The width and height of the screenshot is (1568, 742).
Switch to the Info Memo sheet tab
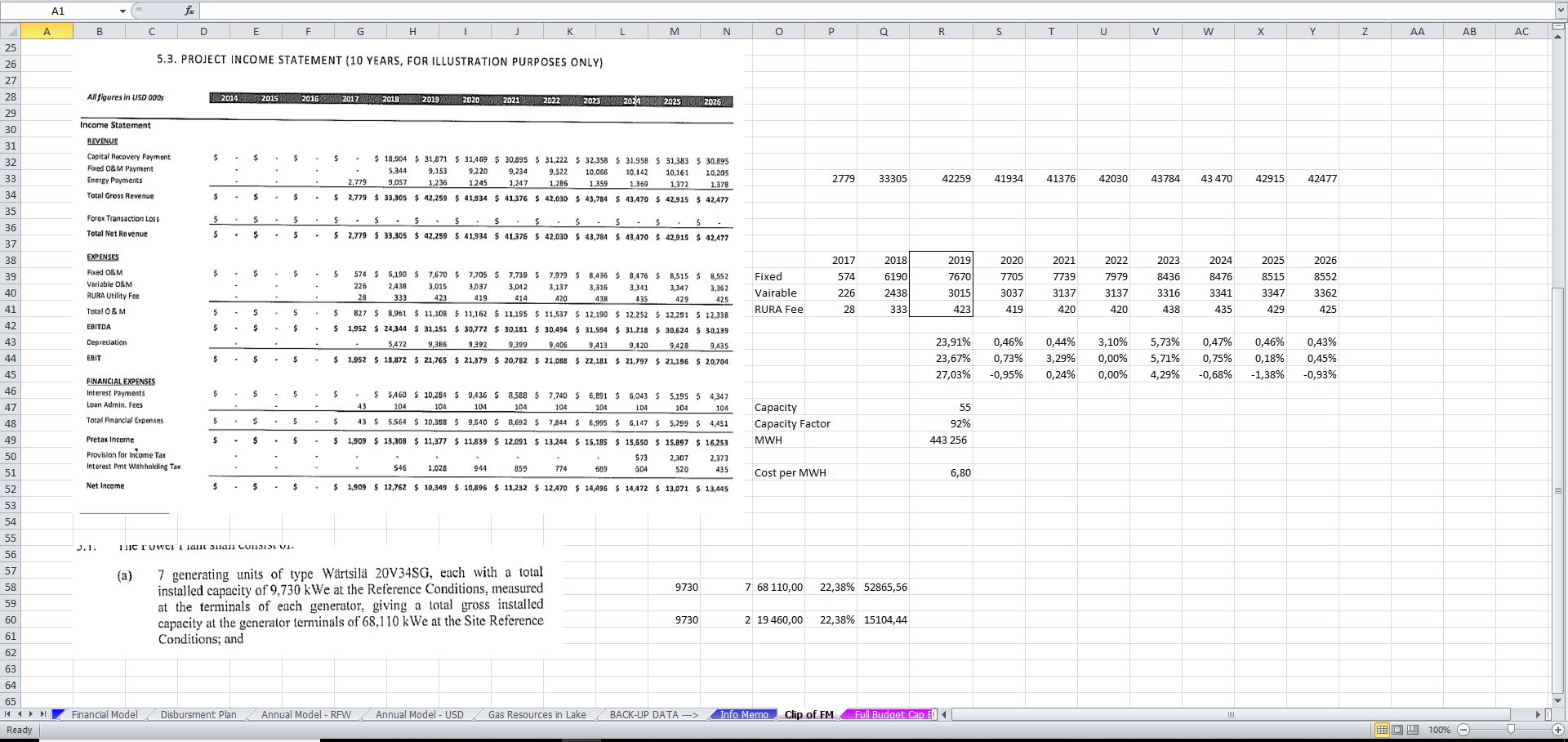744,714
